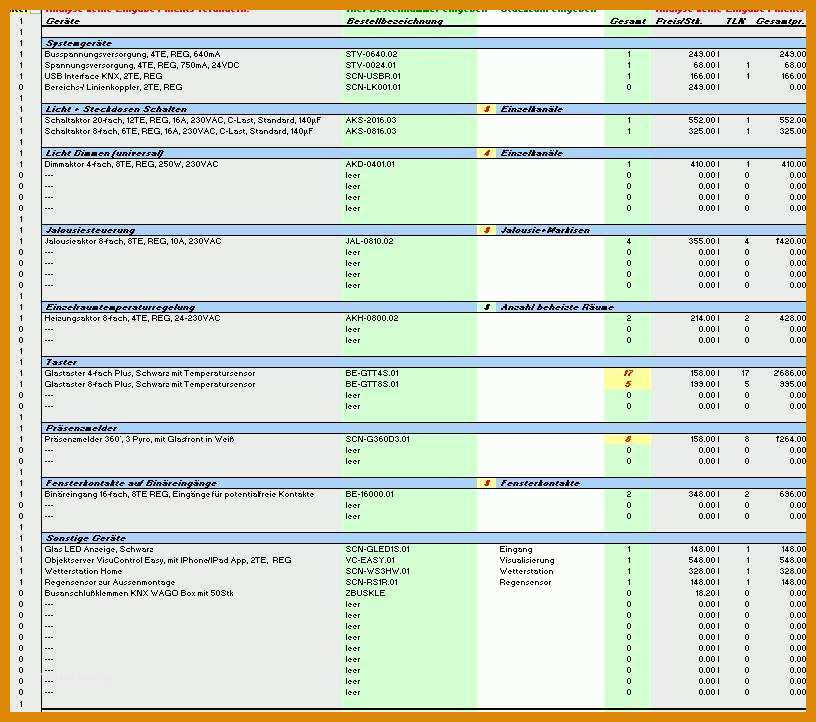Screen dimensions: 816x722
Task: Select the 'Systemgeräte' section heading
Action: 78,43
